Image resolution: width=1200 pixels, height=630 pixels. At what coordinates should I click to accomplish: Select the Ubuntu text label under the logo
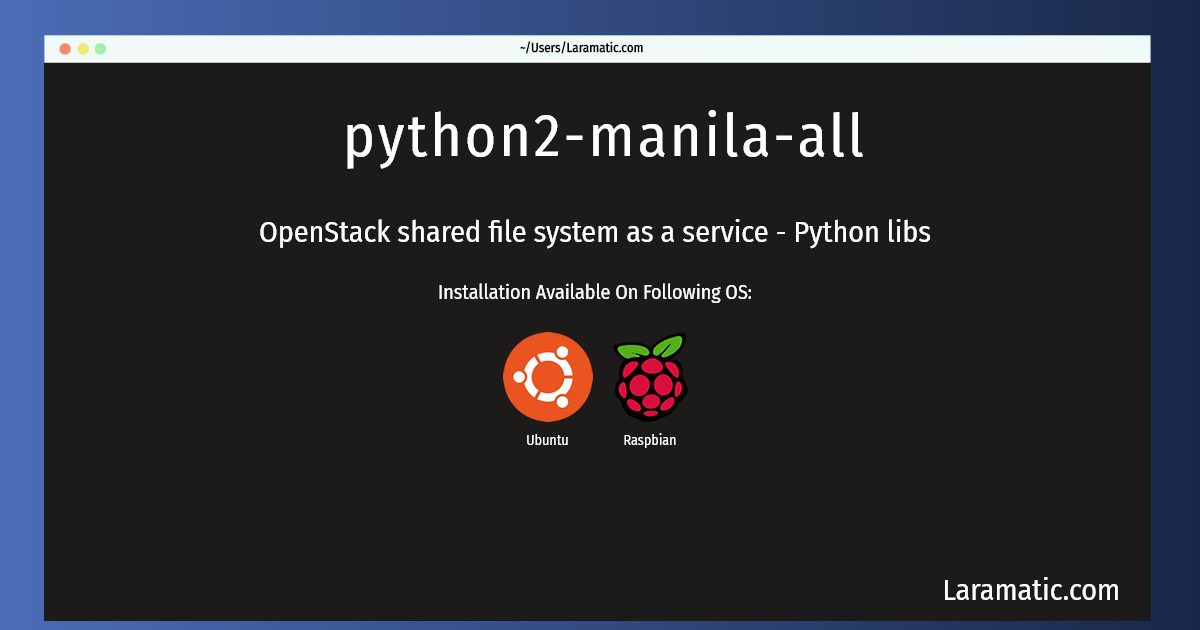[547, 440]
